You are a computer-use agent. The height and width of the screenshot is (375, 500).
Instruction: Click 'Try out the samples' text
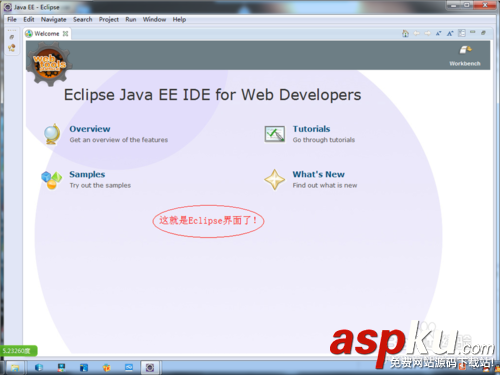tap(100, 185)
